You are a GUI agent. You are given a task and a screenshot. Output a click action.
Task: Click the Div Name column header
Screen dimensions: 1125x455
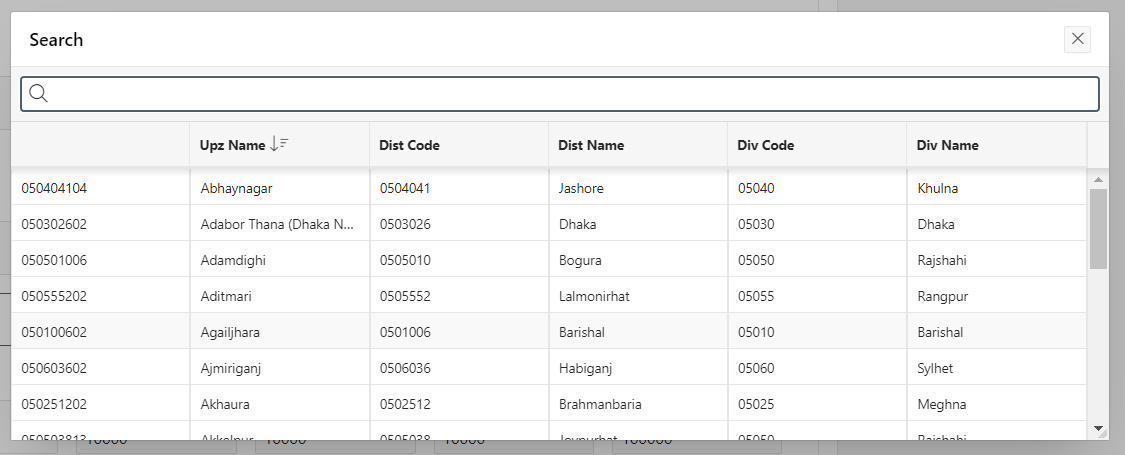pos(947,145)
